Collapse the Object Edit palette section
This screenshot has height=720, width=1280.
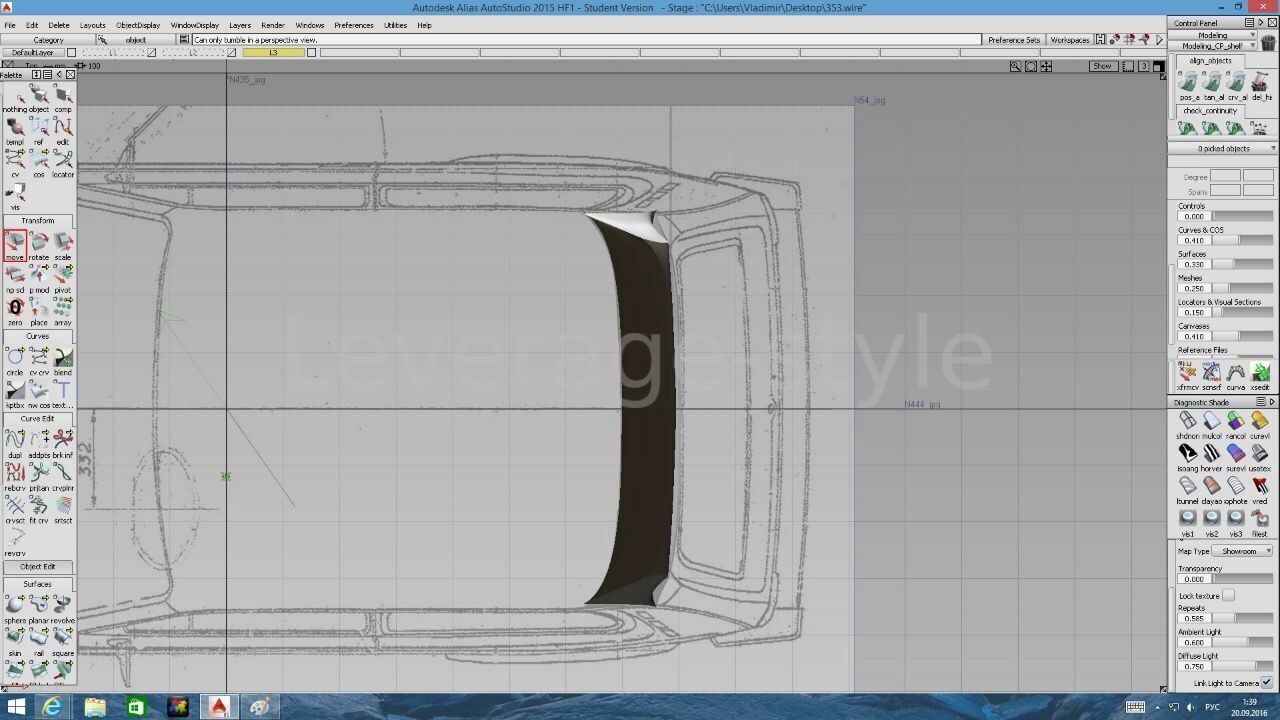[x=38, y=567]
